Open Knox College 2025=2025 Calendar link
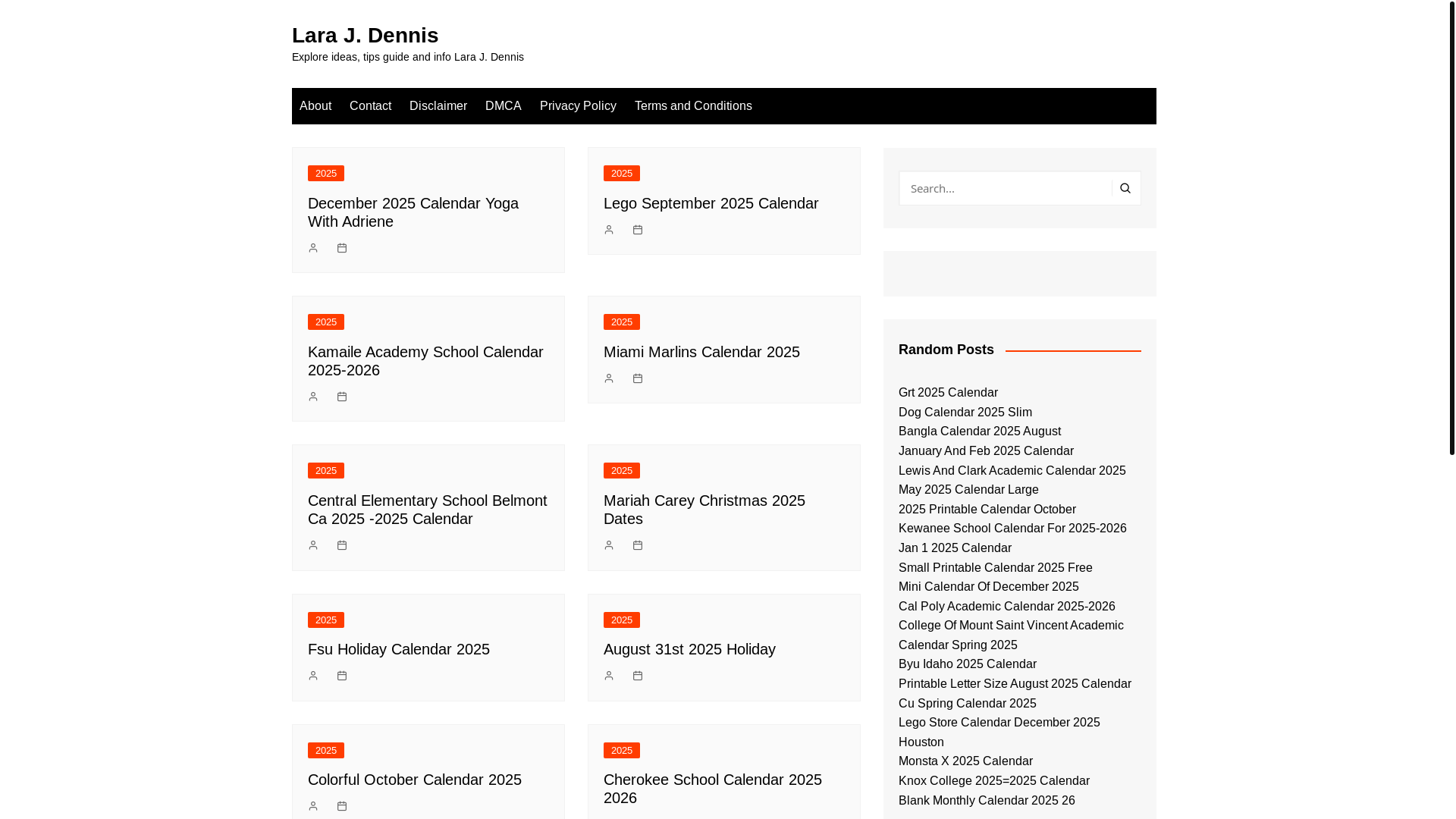This screenshot has width=1456, height=819. (x=994, y=781)
